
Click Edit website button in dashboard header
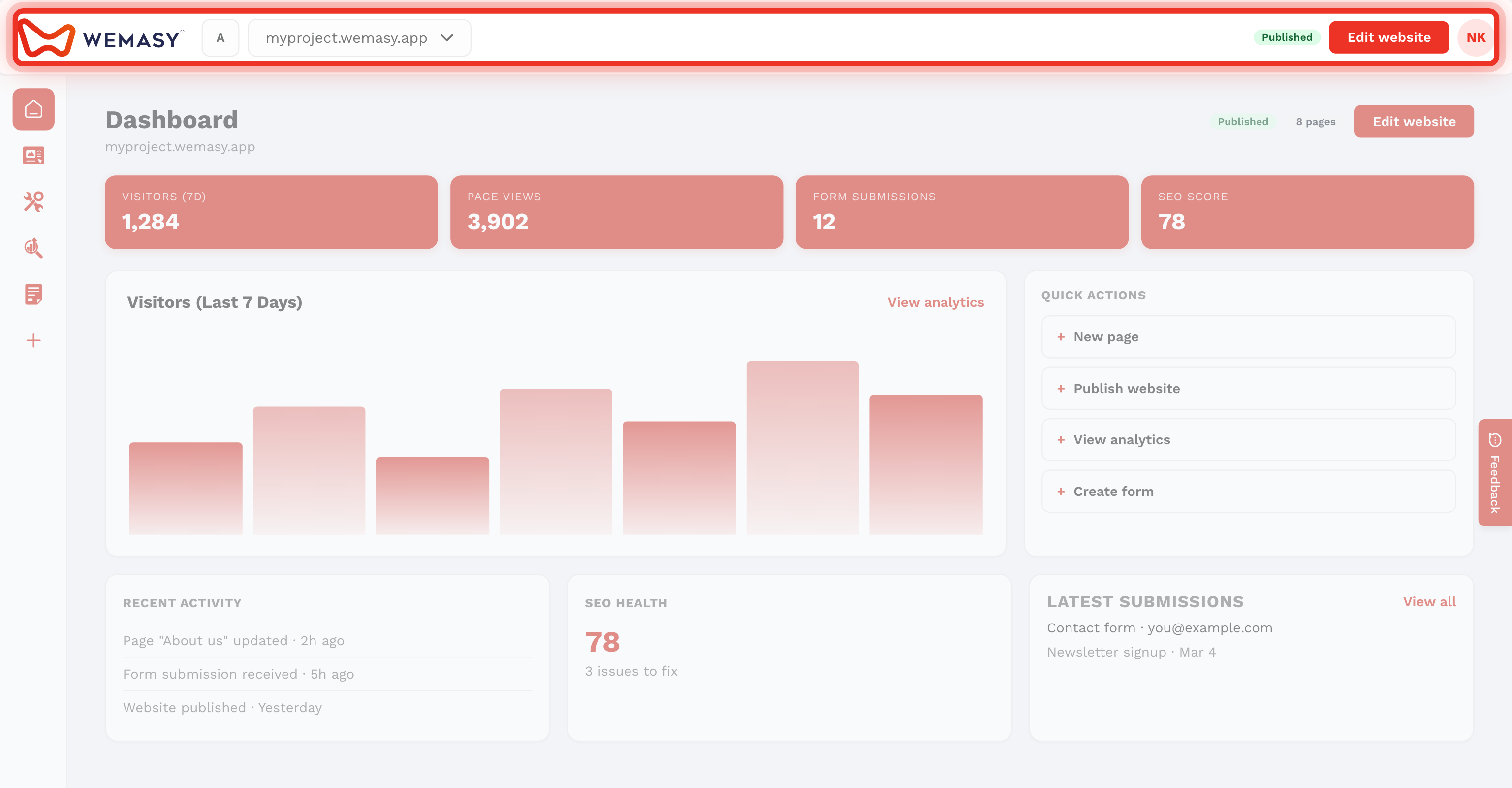pos(1414,122)
